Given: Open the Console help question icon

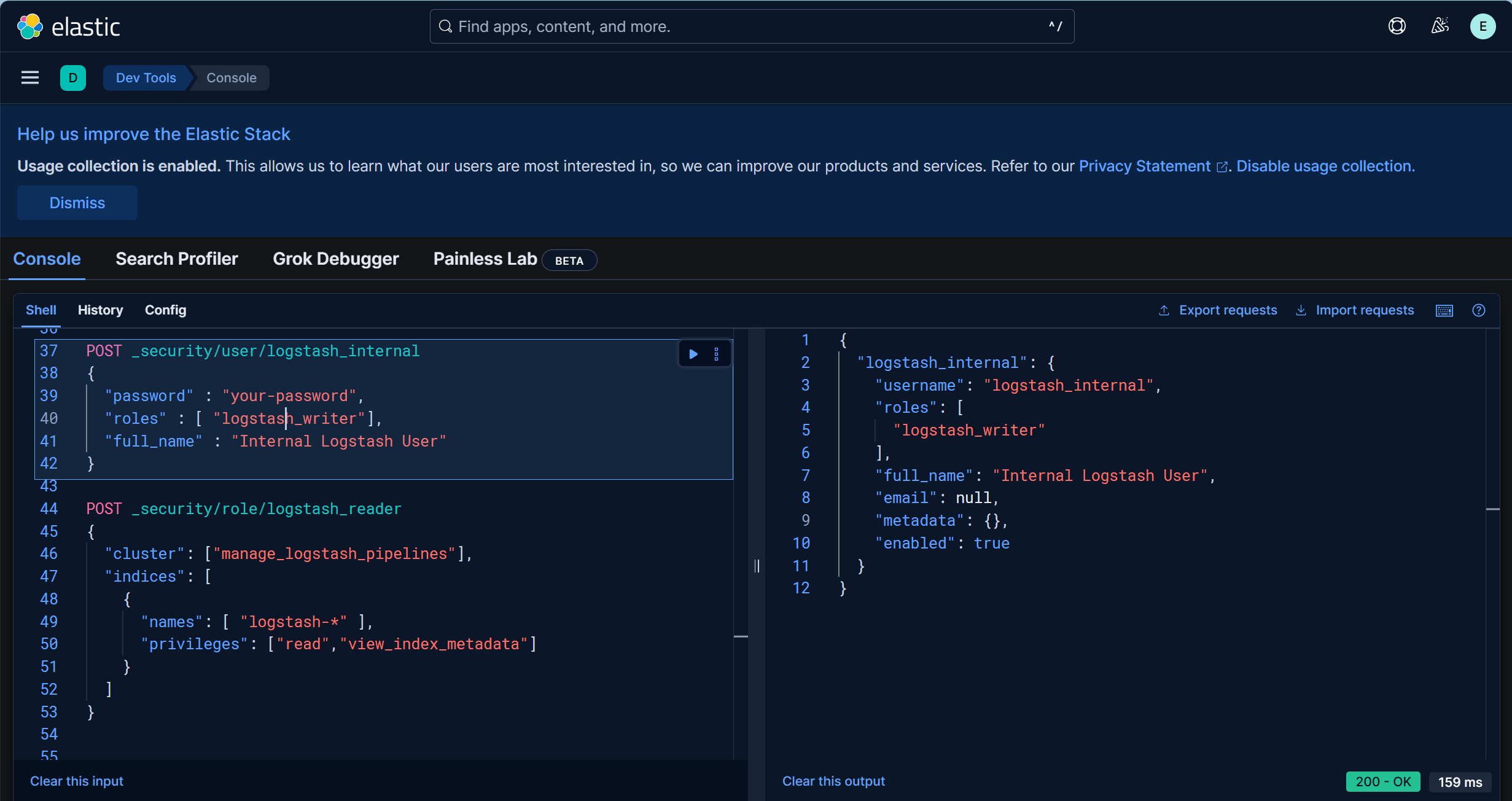Looking at the screenshot, I should [1479, 310].
